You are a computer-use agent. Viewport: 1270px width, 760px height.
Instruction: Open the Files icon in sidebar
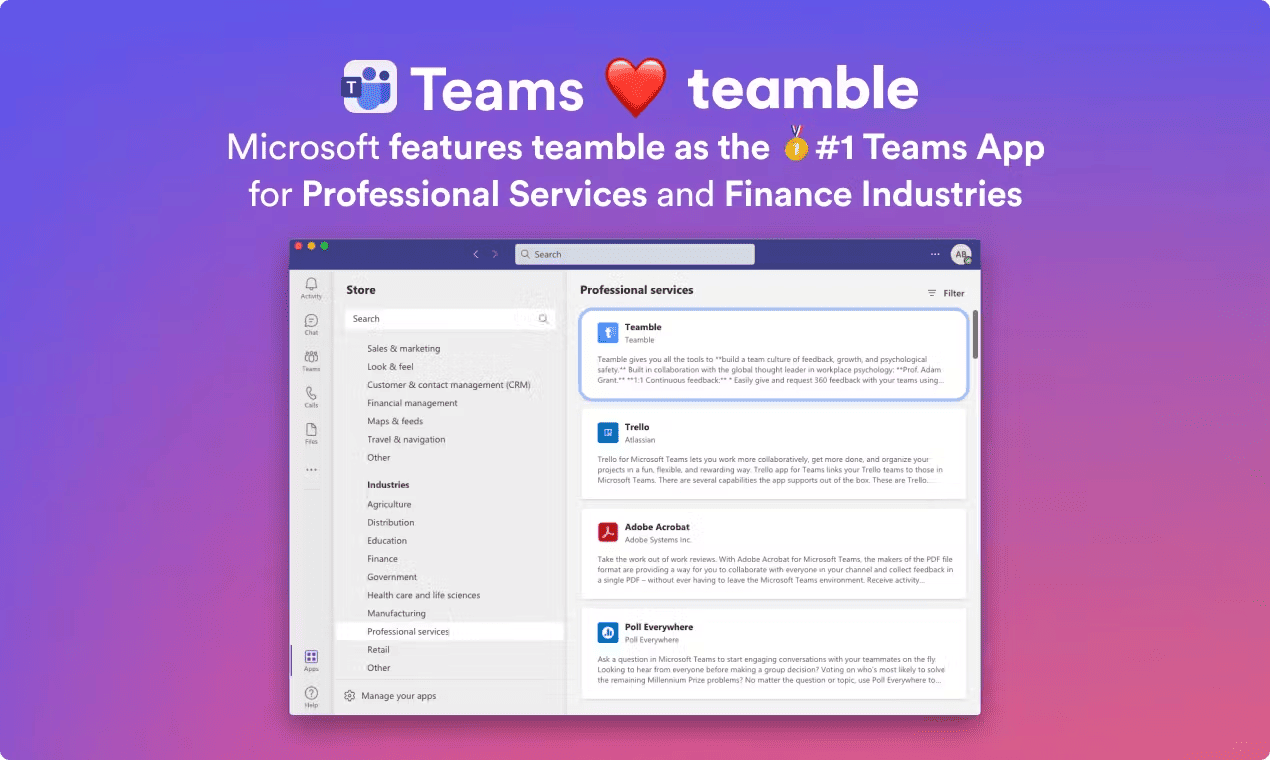311,432
